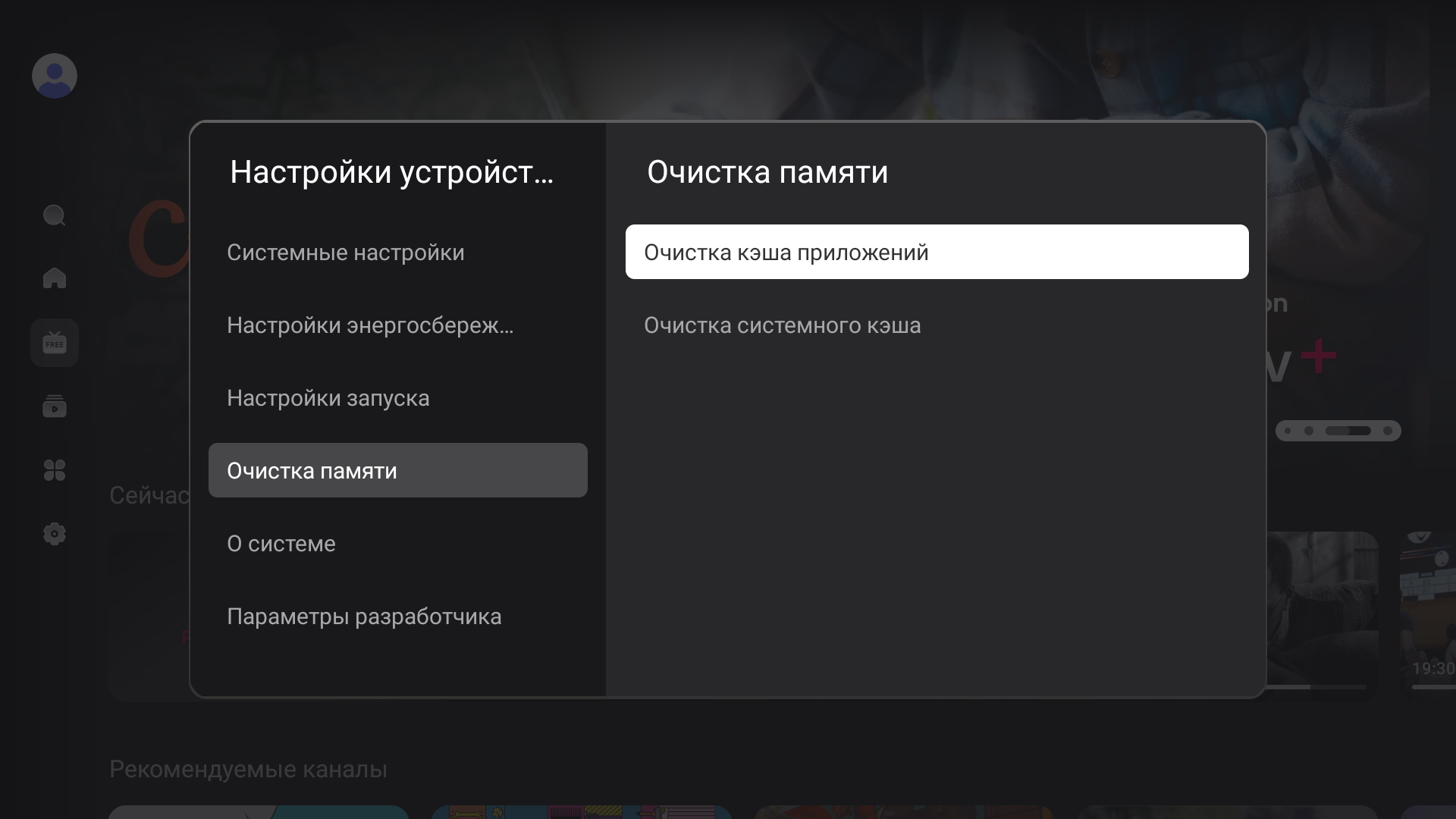Go to the Home icon
Screen dimensions: 1456x819
click(x=54, y=278)
